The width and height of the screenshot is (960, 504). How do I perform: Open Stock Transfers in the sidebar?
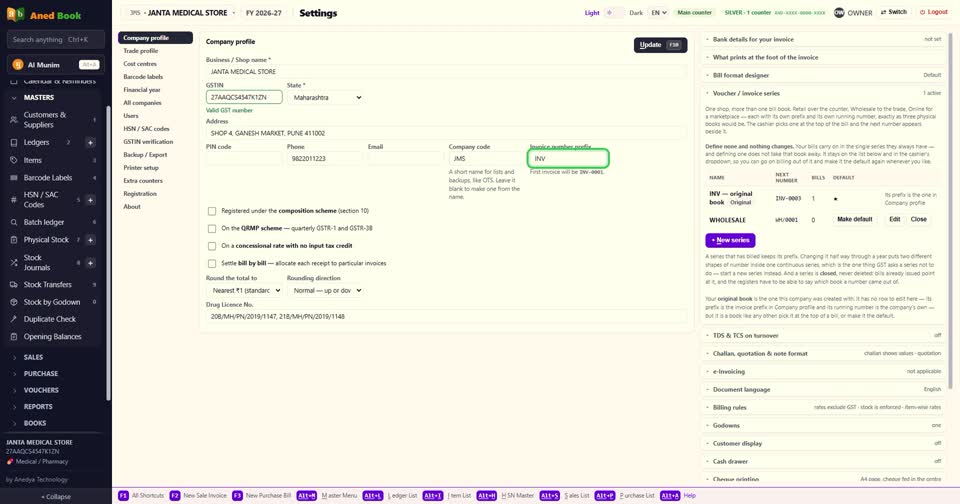pos(54,284)
